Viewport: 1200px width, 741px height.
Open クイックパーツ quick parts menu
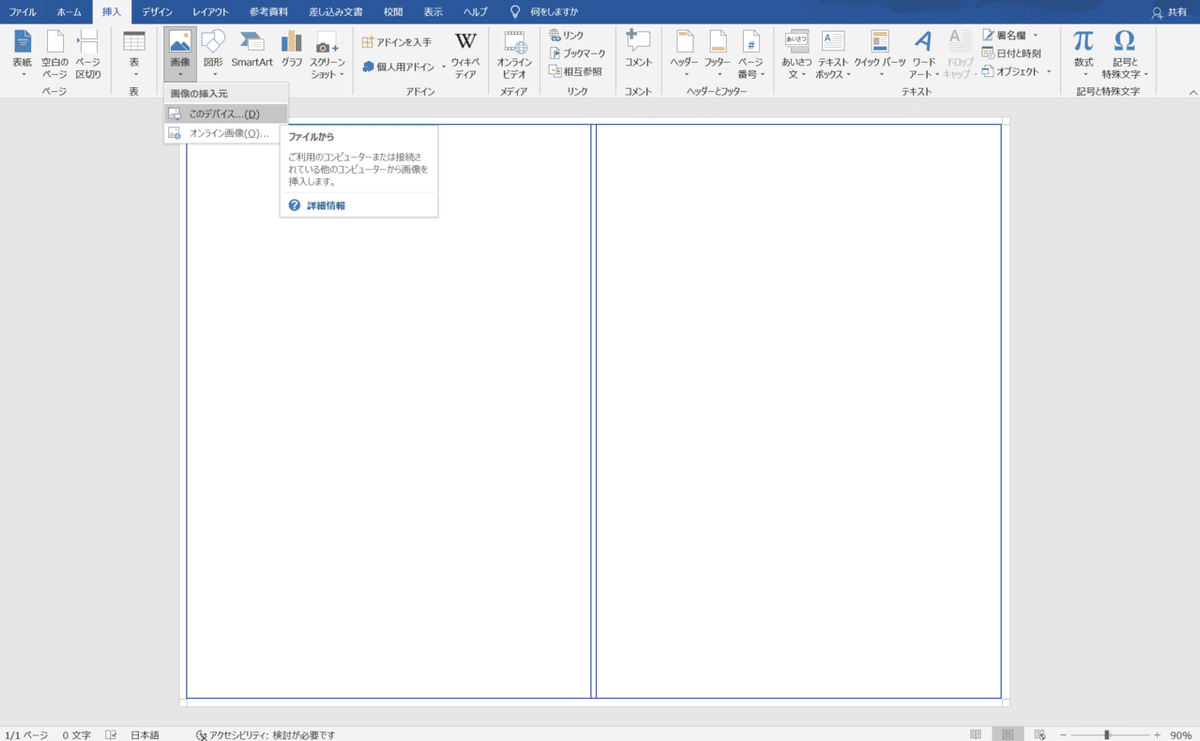point(880,55)
